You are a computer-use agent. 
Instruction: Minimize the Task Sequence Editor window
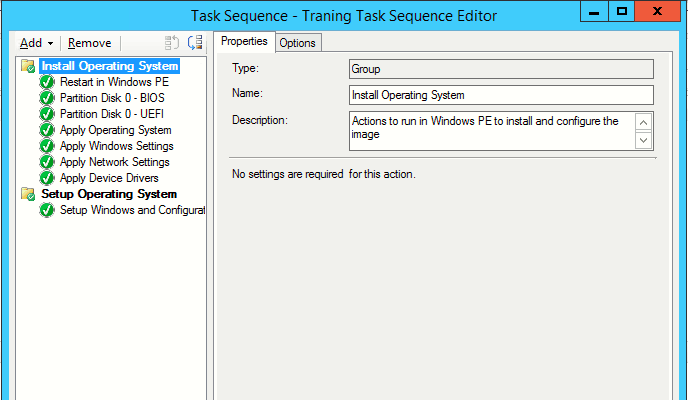click(x=594, y=11)
